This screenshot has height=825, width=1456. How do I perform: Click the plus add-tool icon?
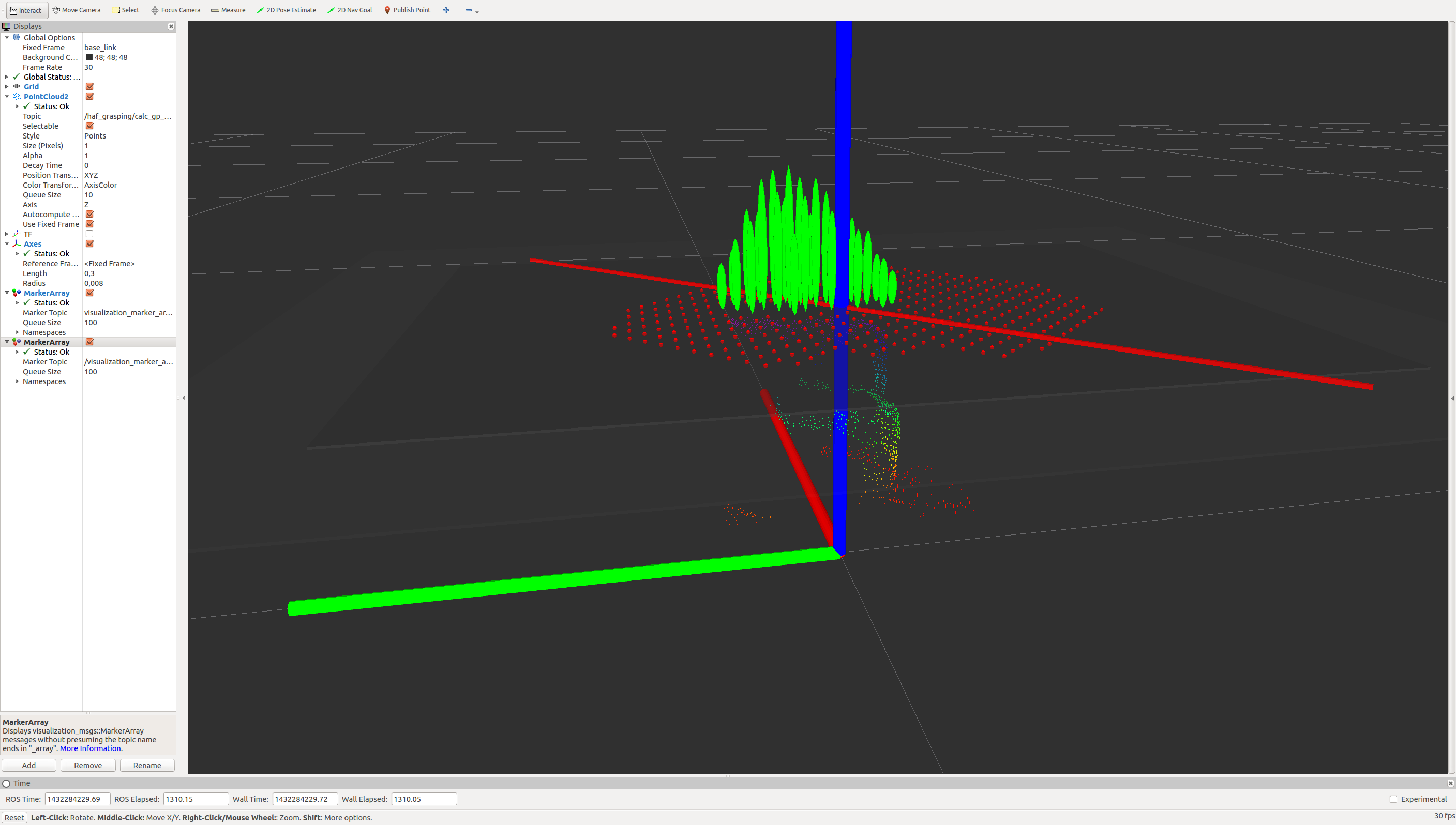click(446, 10)
